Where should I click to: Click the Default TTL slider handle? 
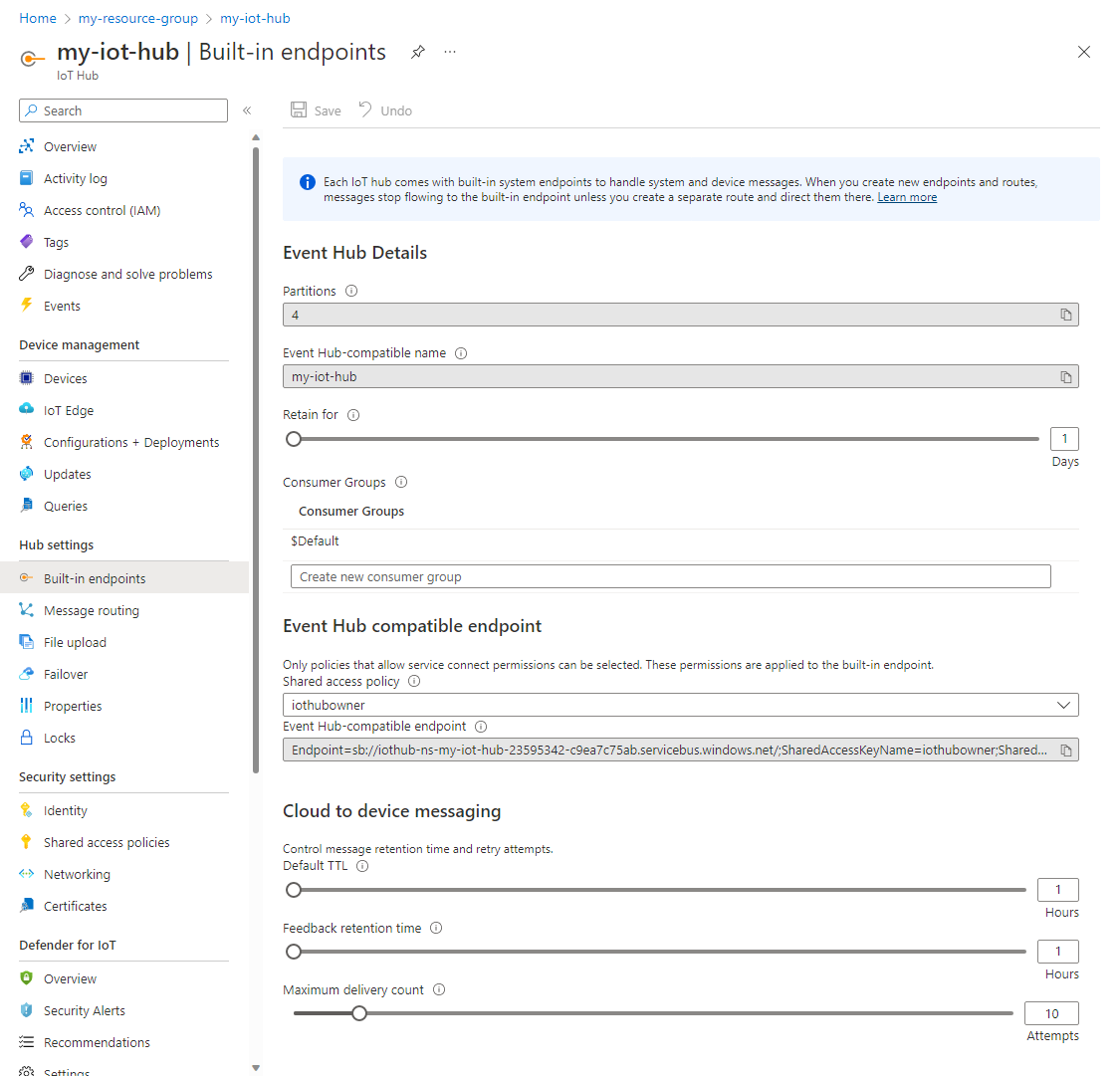(x=294, y=890)
